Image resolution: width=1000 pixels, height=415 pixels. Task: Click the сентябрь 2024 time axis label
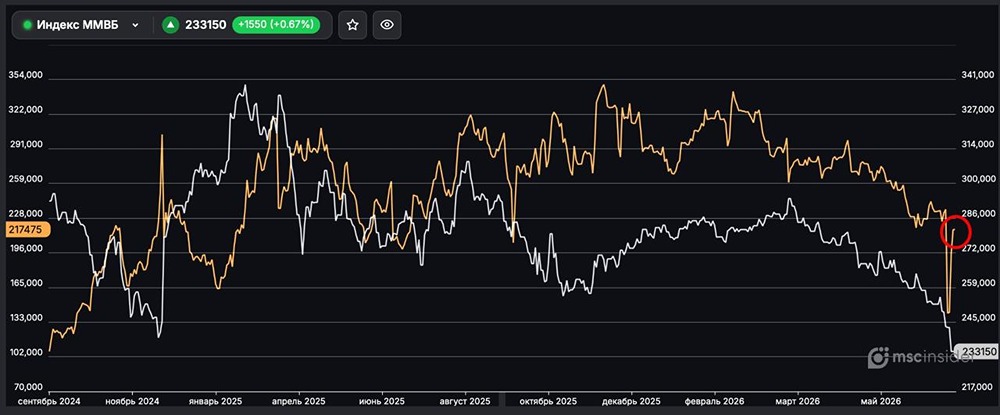click(49, 402)
